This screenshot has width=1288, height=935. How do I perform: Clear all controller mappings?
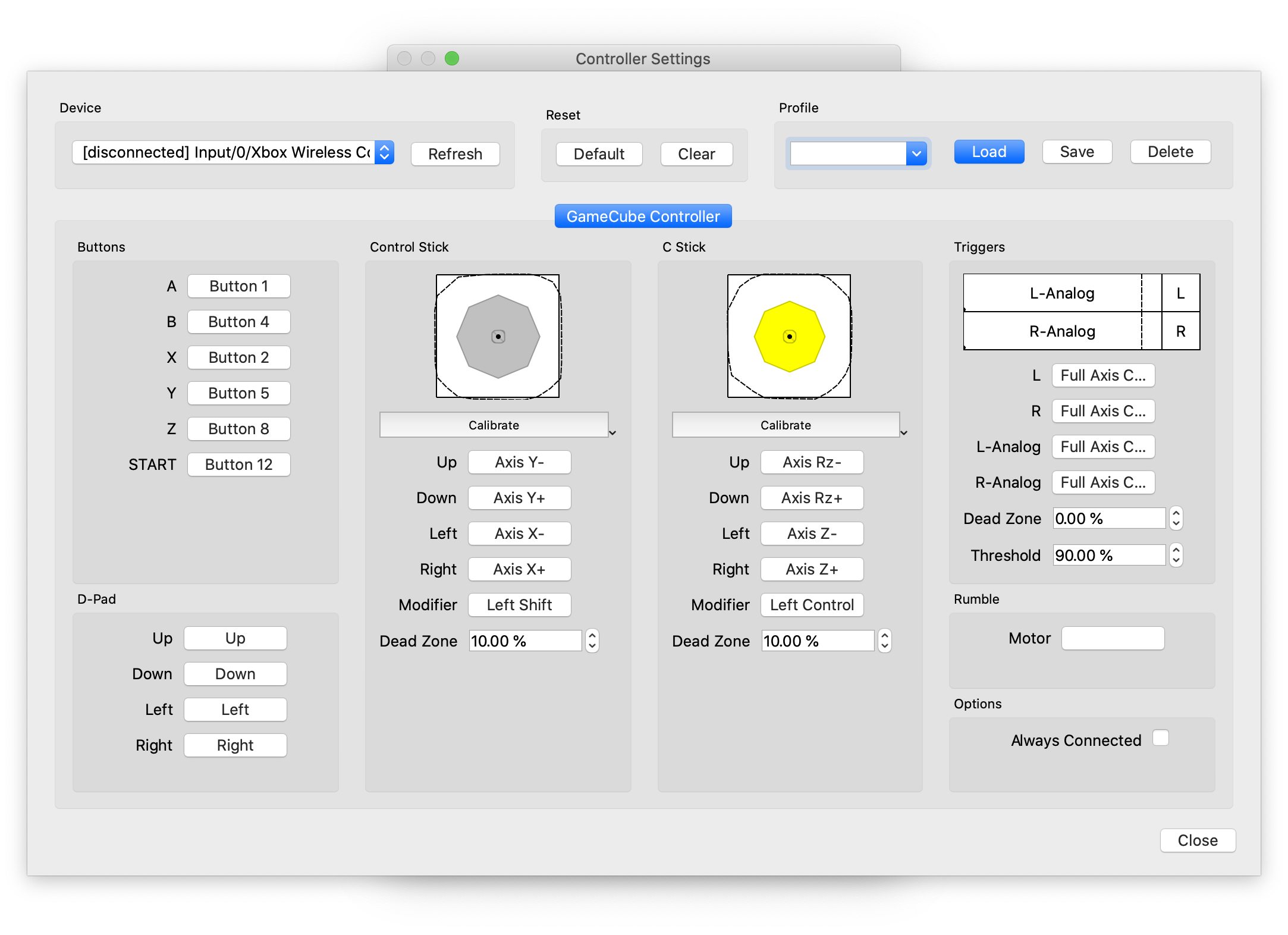click(696, 154)
